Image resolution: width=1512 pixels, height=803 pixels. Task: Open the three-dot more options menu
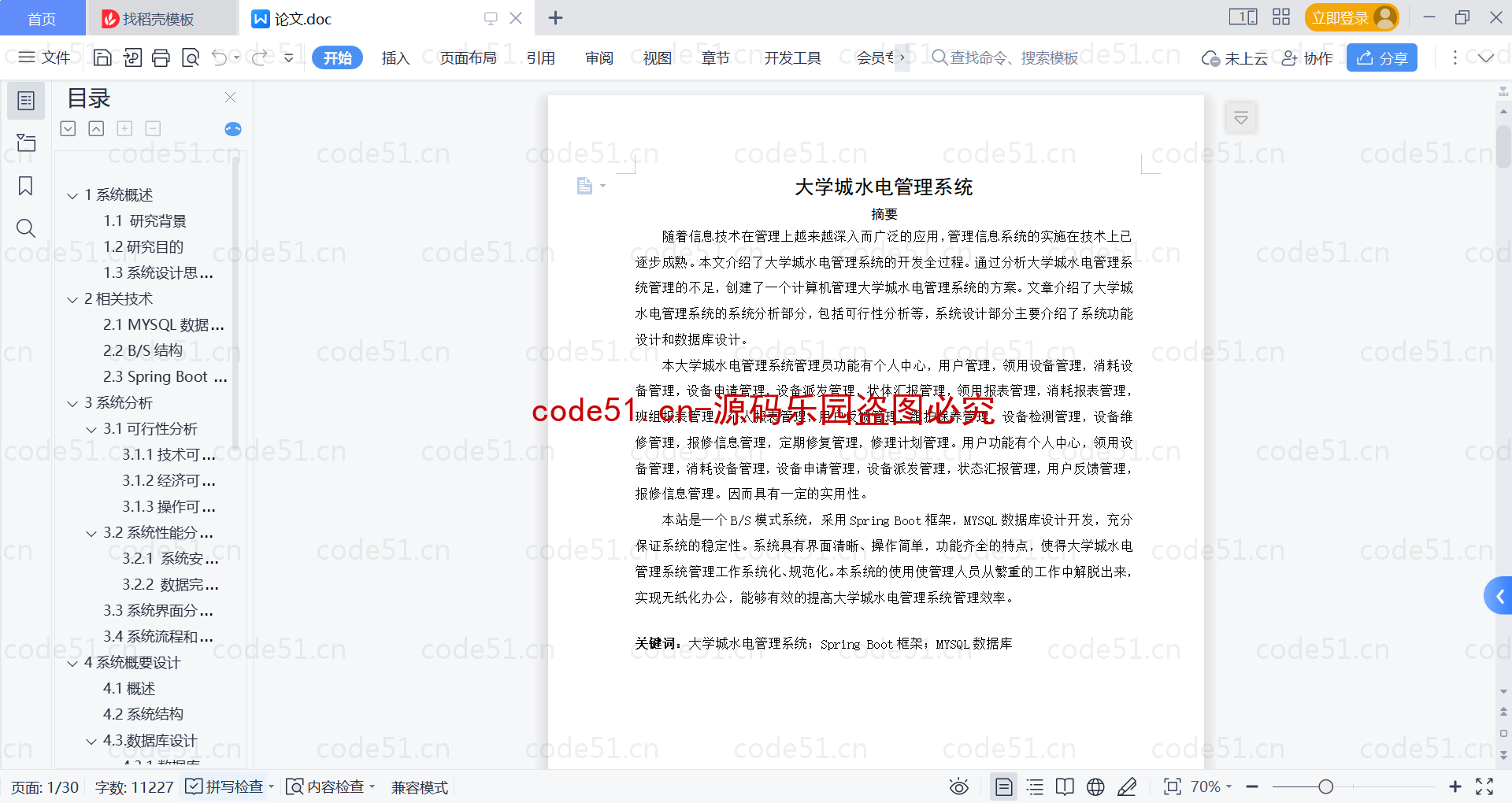(x=1455, y=57)
